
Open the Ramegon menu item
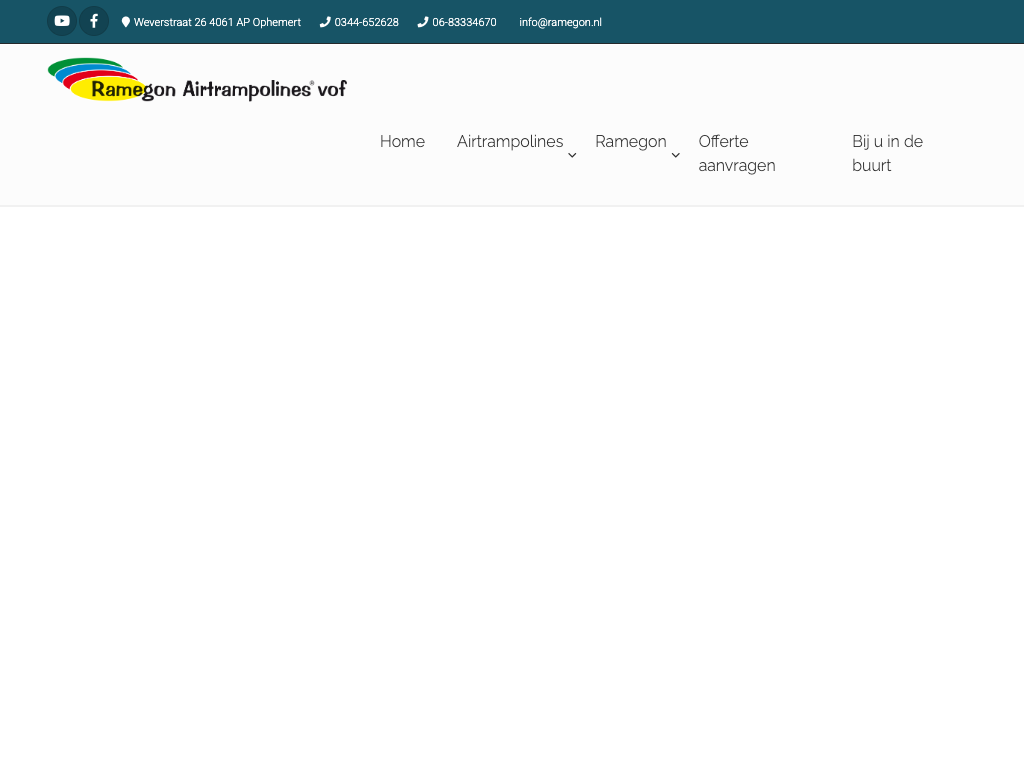(630, 142)
